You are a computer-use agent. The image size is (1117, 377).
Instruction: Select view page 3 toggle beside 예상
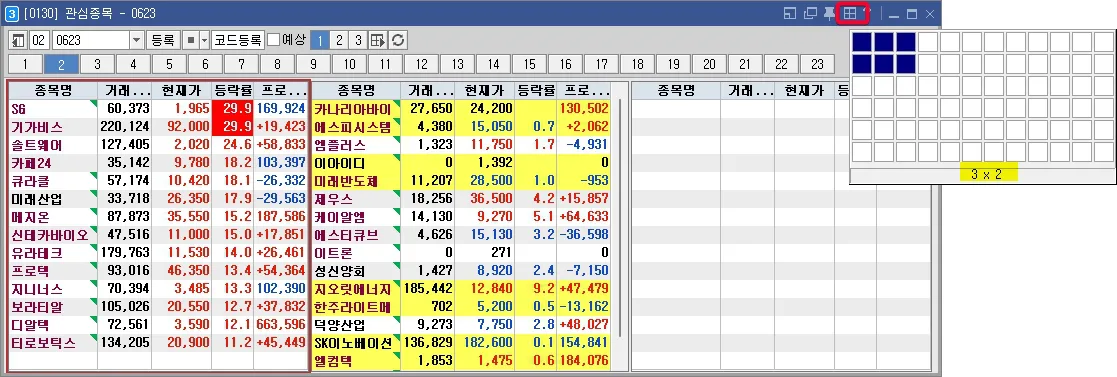(x=358, y=40)
